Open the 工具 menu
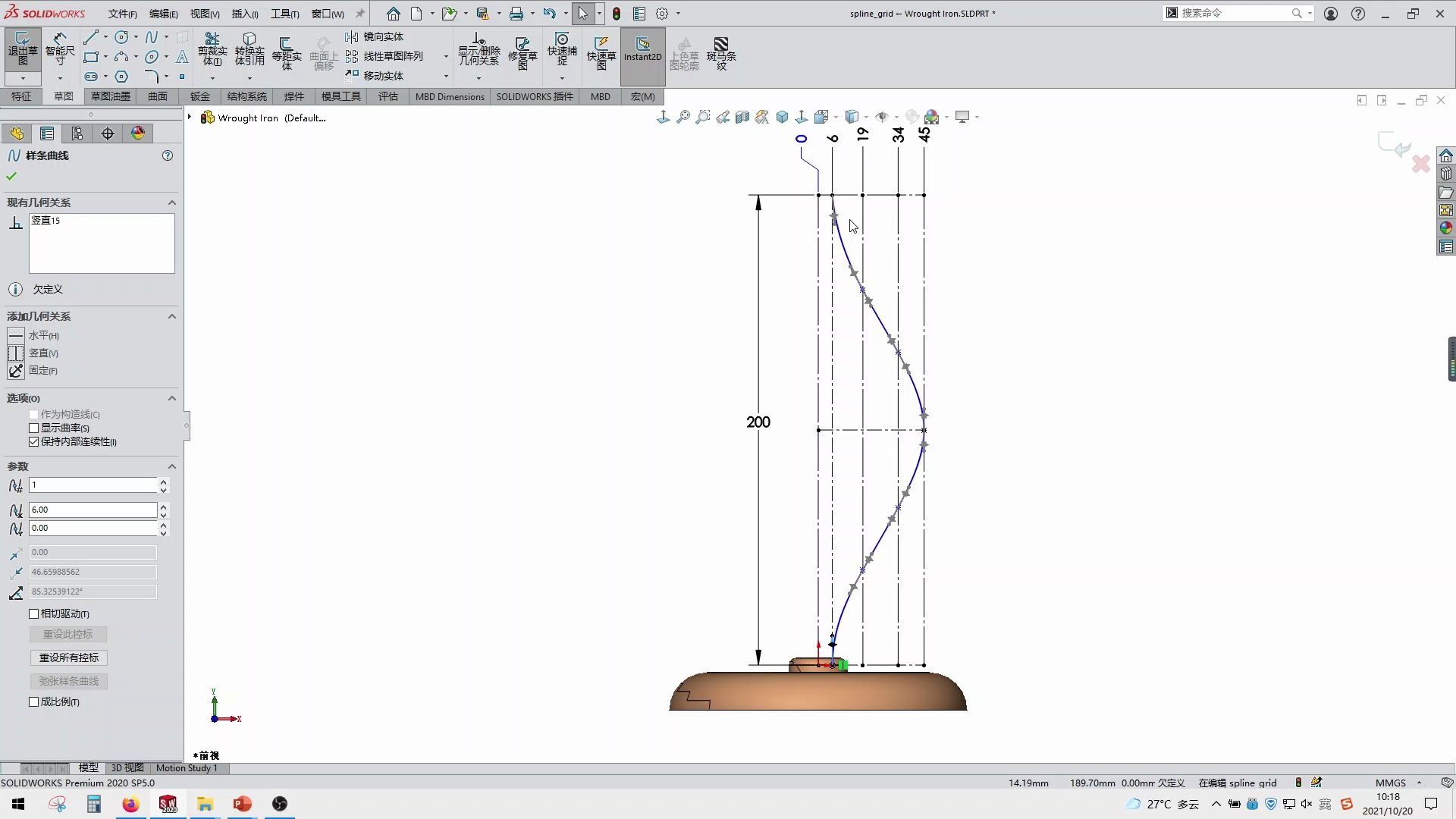This screenshot has height=819, width=1456. coord(284,13)
